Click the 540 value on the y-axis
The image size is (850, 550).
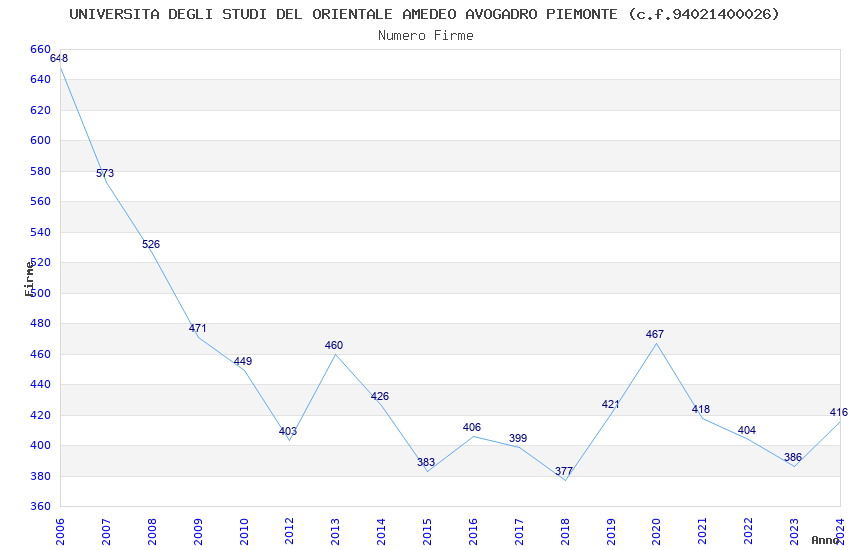[41, 232]
